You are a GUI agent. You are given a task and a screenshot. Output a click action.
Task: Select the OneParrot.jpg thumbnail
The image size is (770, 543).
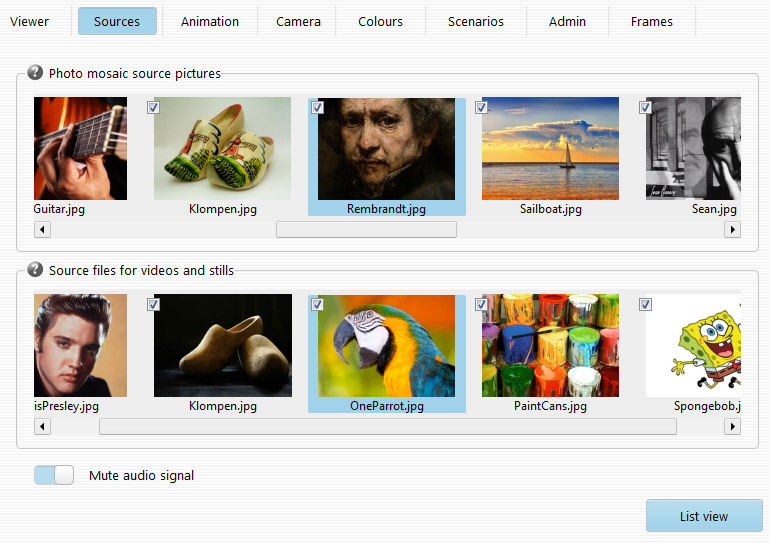386,346
